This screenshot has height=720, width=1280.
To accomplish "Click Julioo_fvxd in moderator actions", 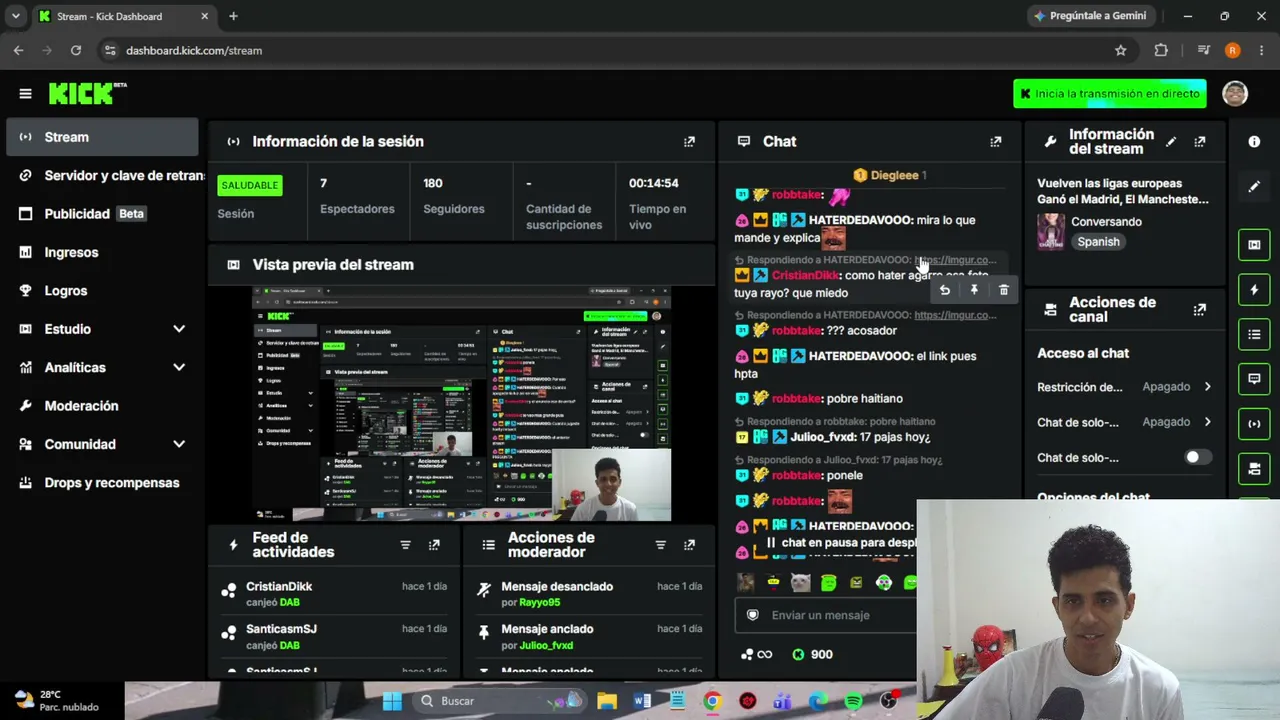I will (546, 646).
